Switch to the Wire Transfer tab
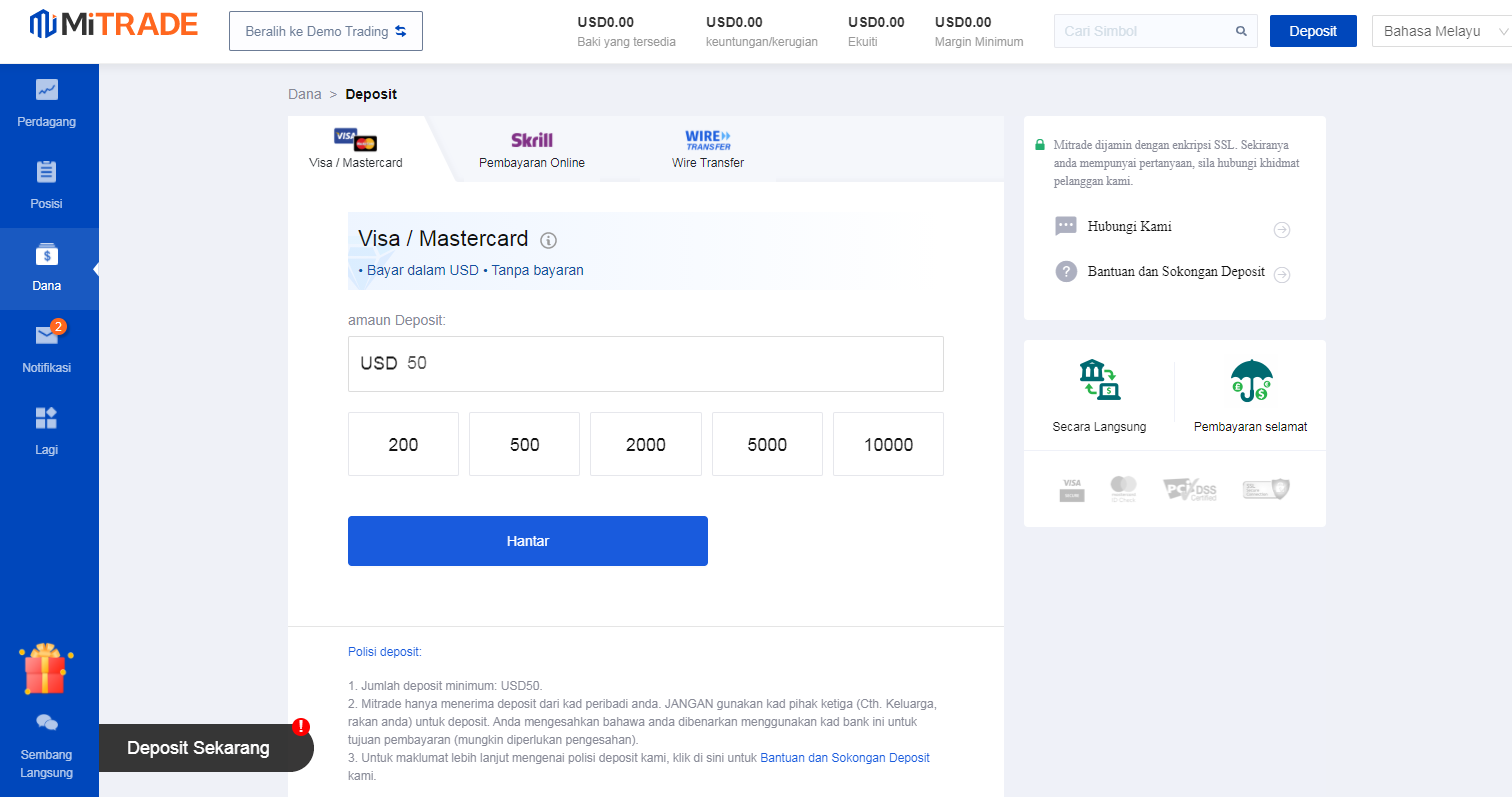This screenshot has width=1512, height=797. click(x=707, y=149)
